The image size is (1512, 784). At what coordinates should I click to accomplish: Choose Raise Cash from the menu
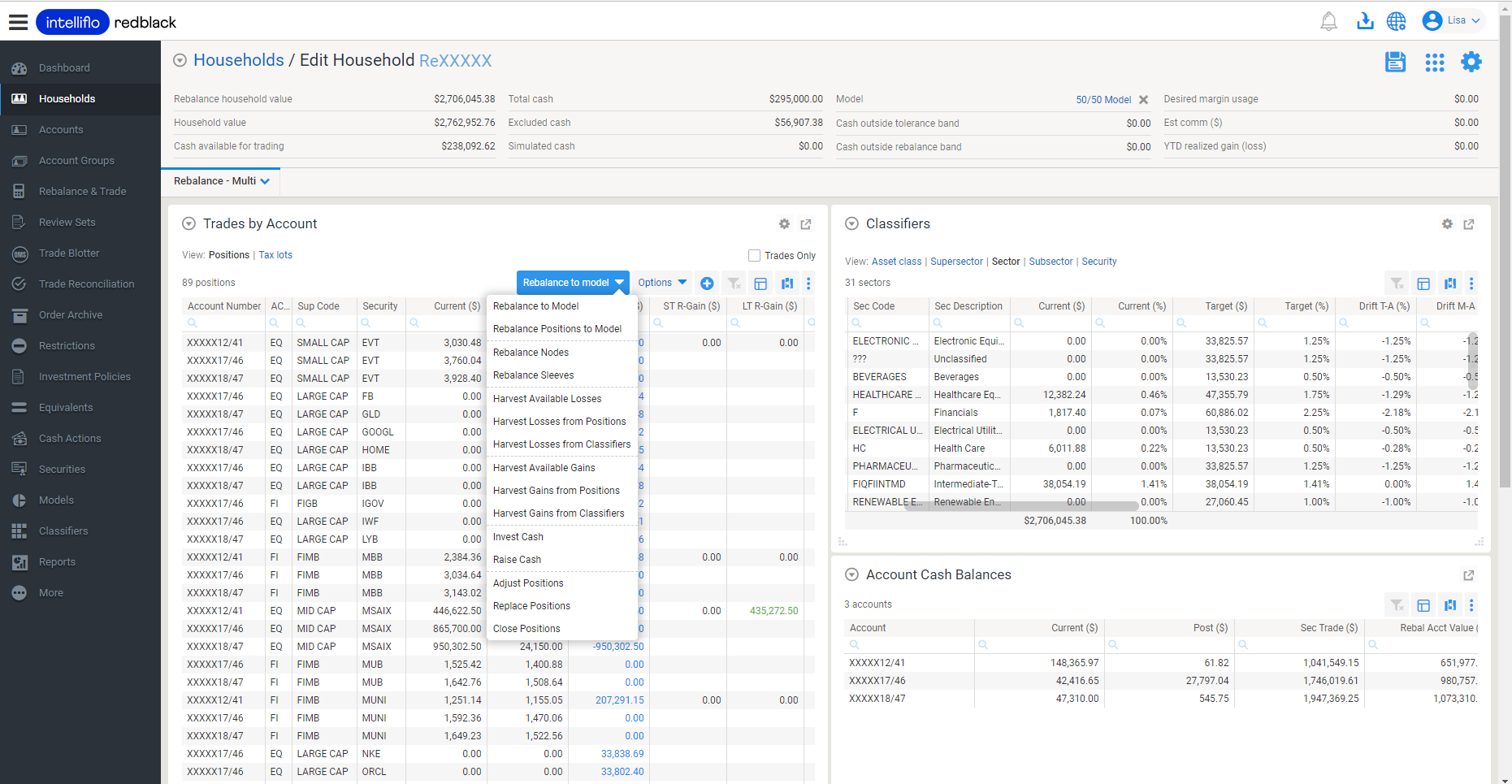tap(517, 560)
